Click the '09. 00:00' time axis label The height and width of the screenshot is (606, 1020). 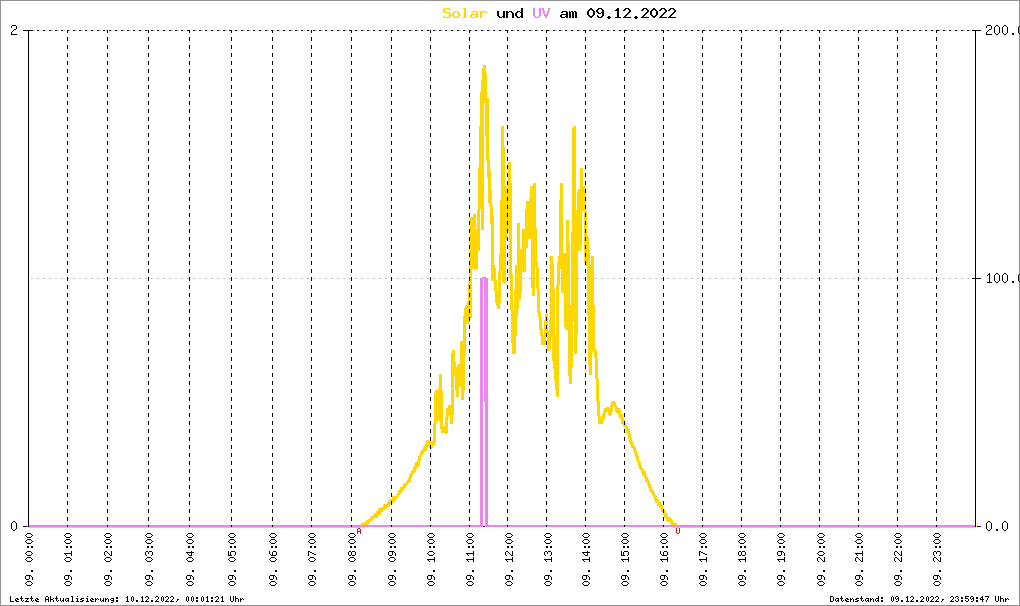[29, 559]
